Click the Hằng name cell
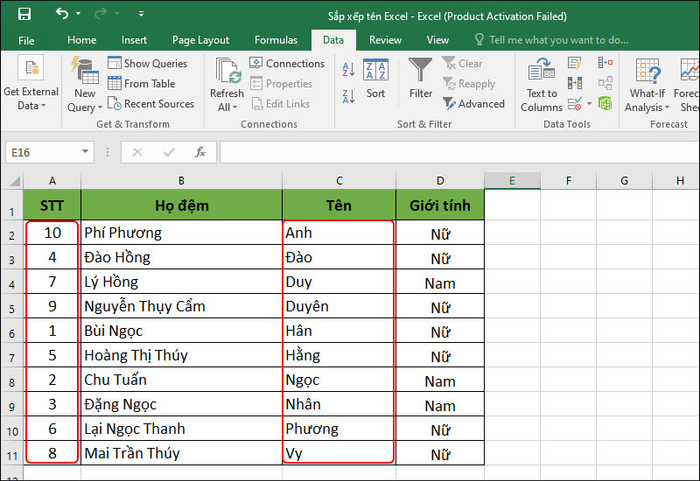 click(339, 356)
